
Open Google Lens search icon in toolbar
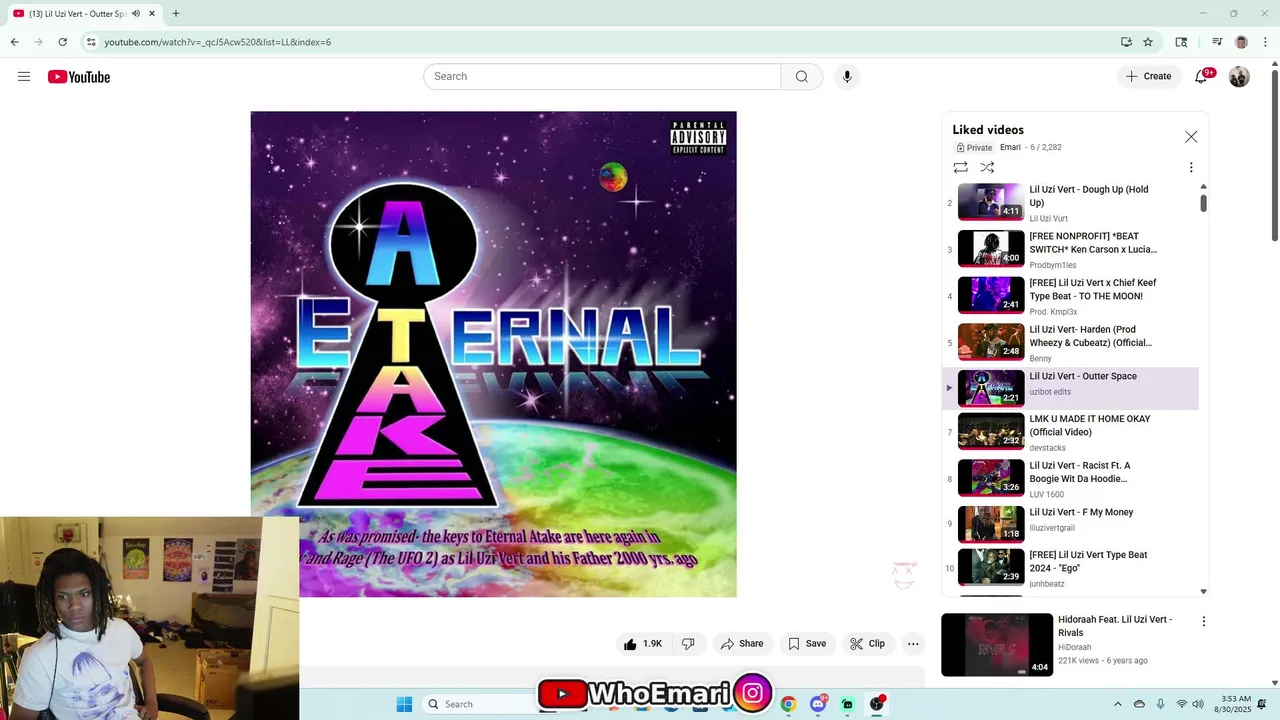click(x=1181, y=42)
